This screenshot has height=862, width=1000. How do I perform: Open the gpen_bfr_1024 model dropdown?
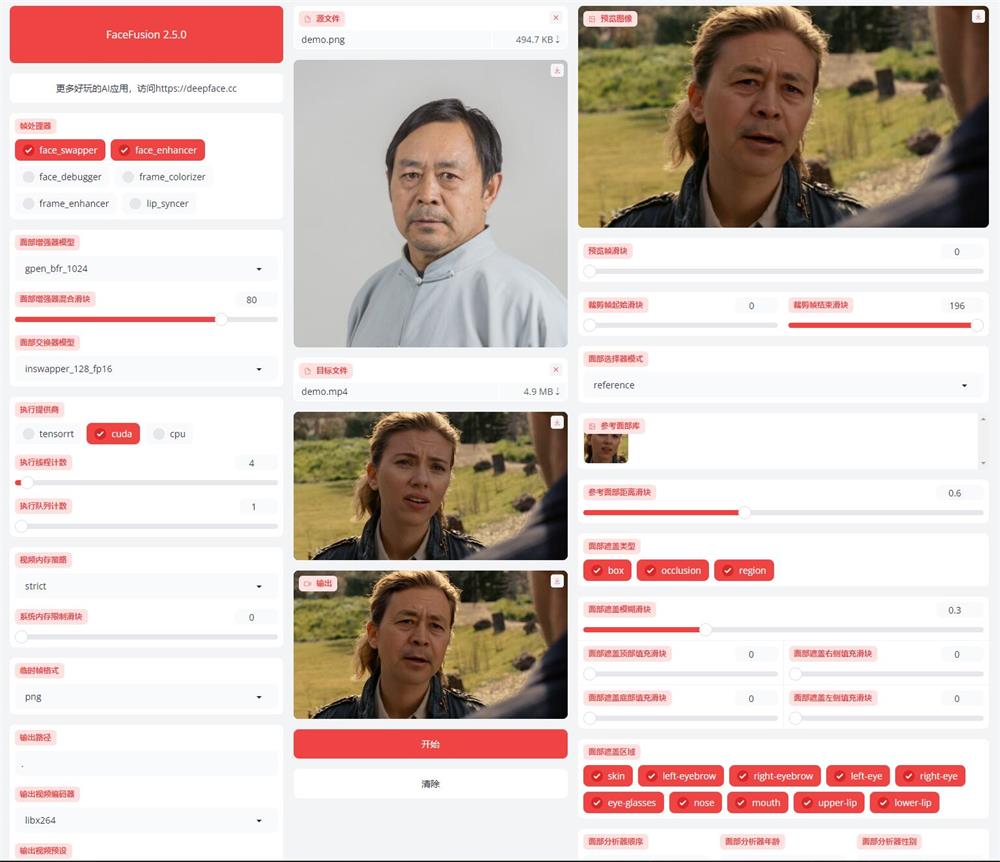146,268
